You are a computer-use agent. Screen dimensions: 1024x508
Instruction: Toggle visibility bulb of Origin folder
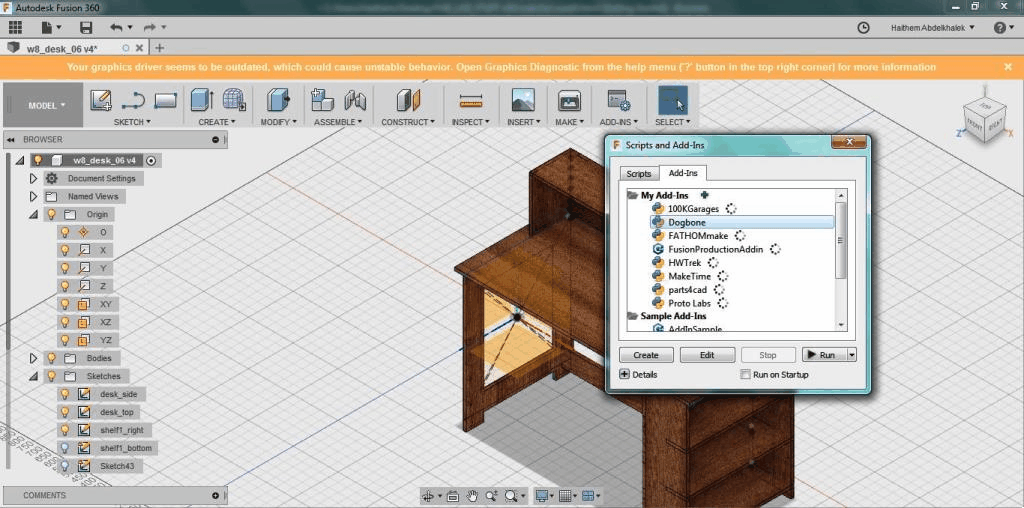pos(51,214)
